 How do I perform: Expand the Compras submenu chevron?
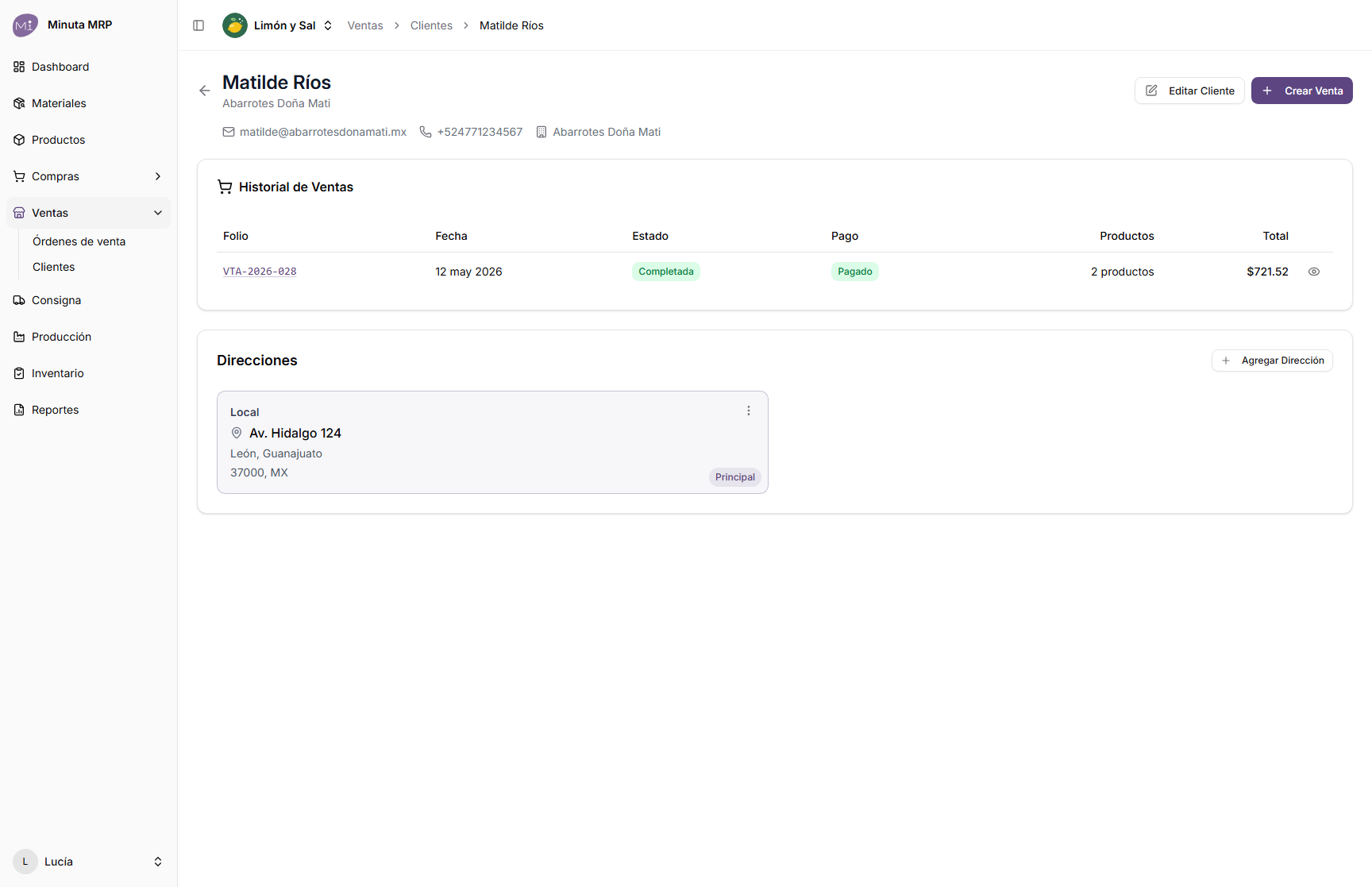click(158, 176)
